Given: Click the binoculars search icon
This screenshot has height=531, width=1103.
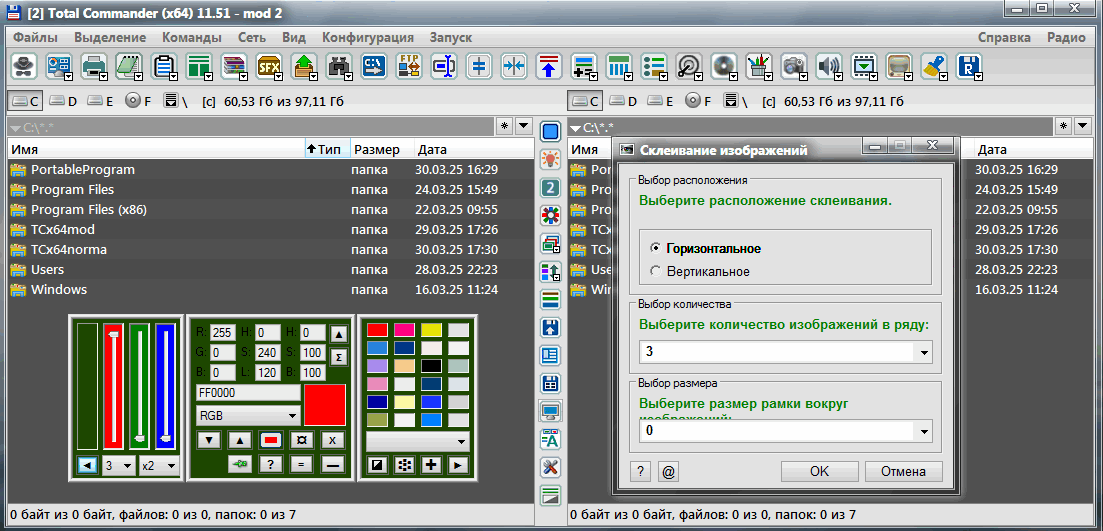Looking at the screenshot, I should (x=339, y=66).
